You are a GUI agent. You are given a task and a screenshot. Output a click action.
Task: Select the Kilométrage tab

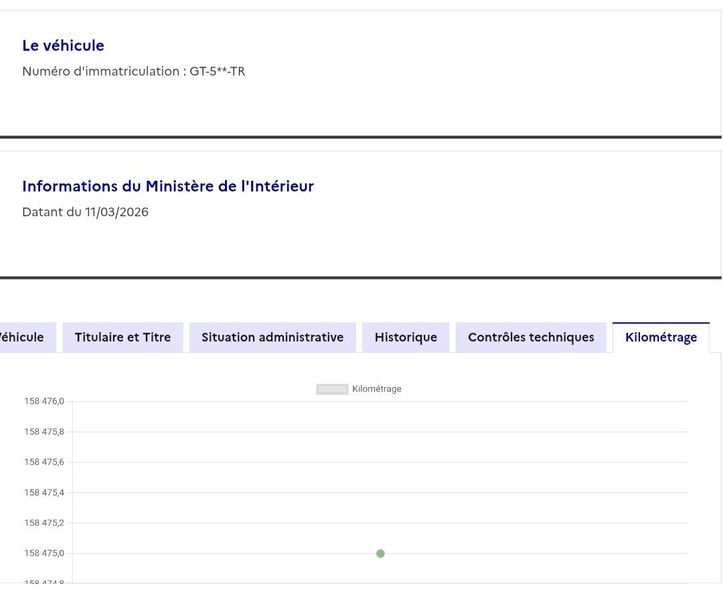(661, 337)
